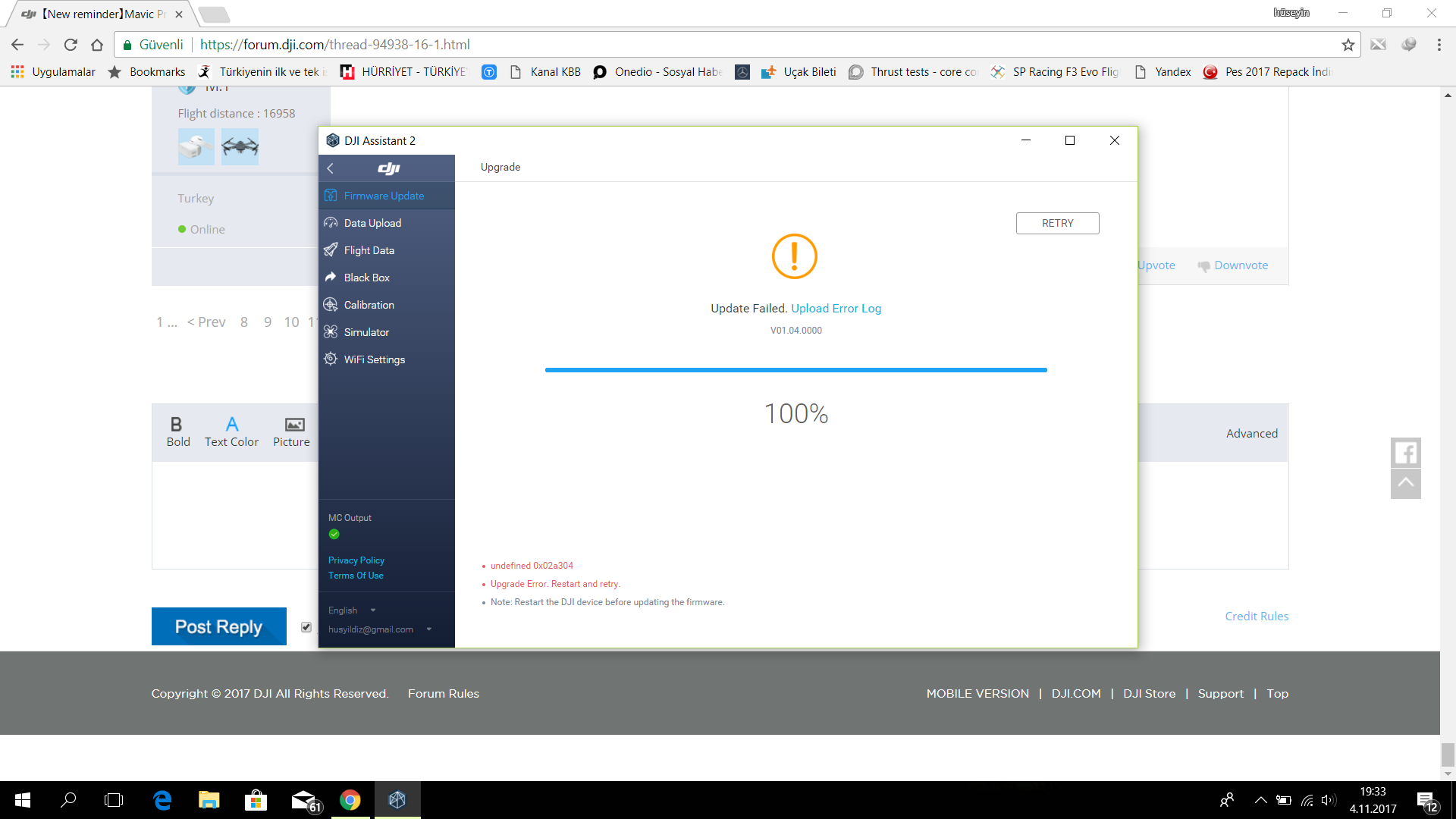Open Microsoft Edge from the taskbar
Image resolution: width=1456 pixels, height=819 pixels.
162,800
